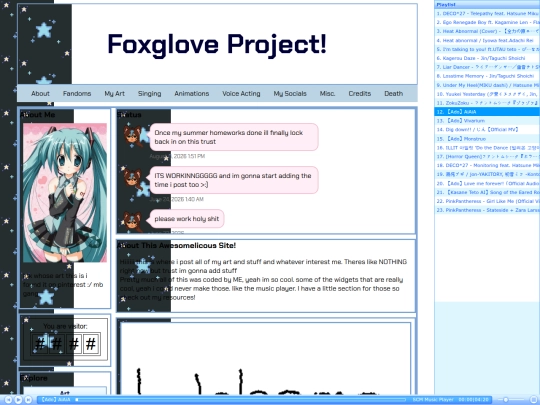
Task: Open My Socials page
Action: pos(290,93)
